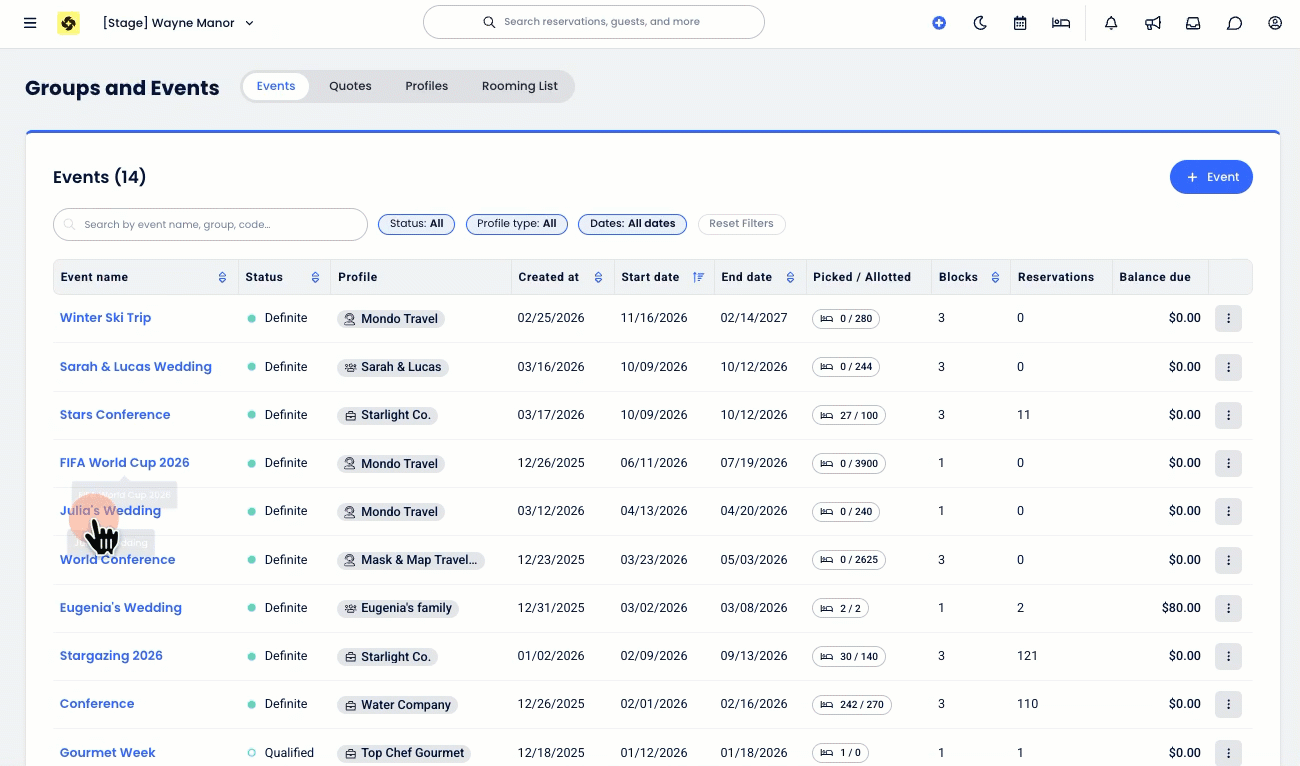The width and height of the screenshot is (1300, 766).
Task: Open the calendar icon in header
Action: (x=1020, y=23)
